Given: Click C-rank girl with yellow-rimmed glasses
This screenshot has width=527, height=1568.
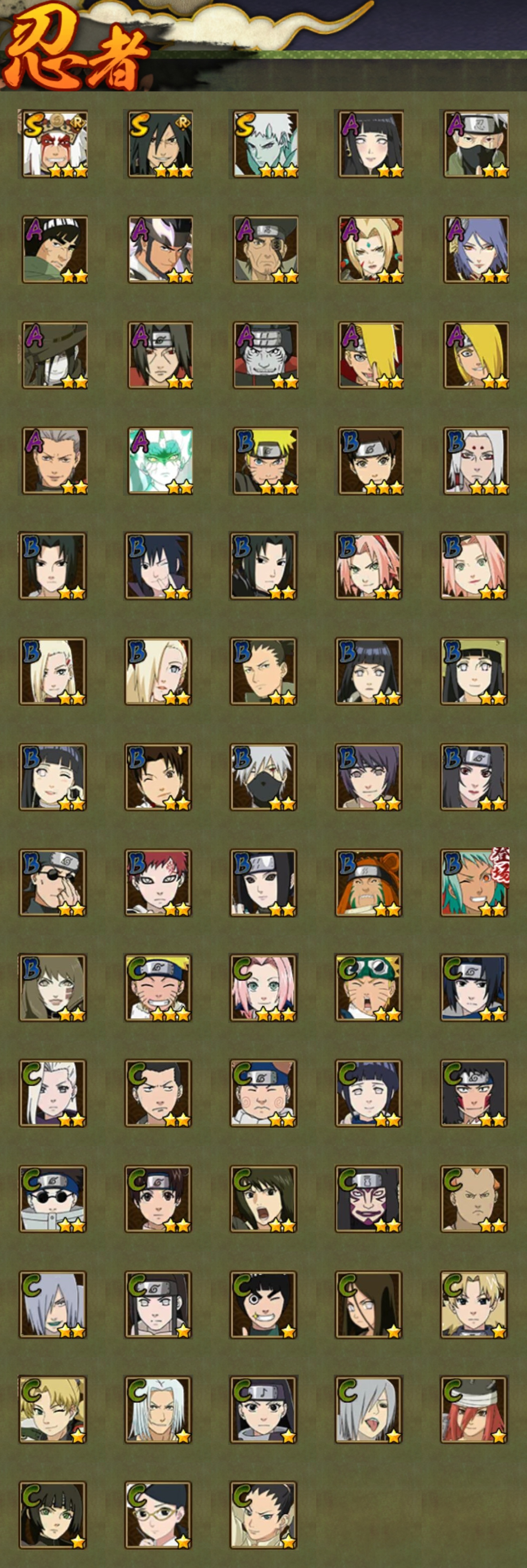Looking at the screenshot, I should pyautogui.click(x=158, y=1516).
